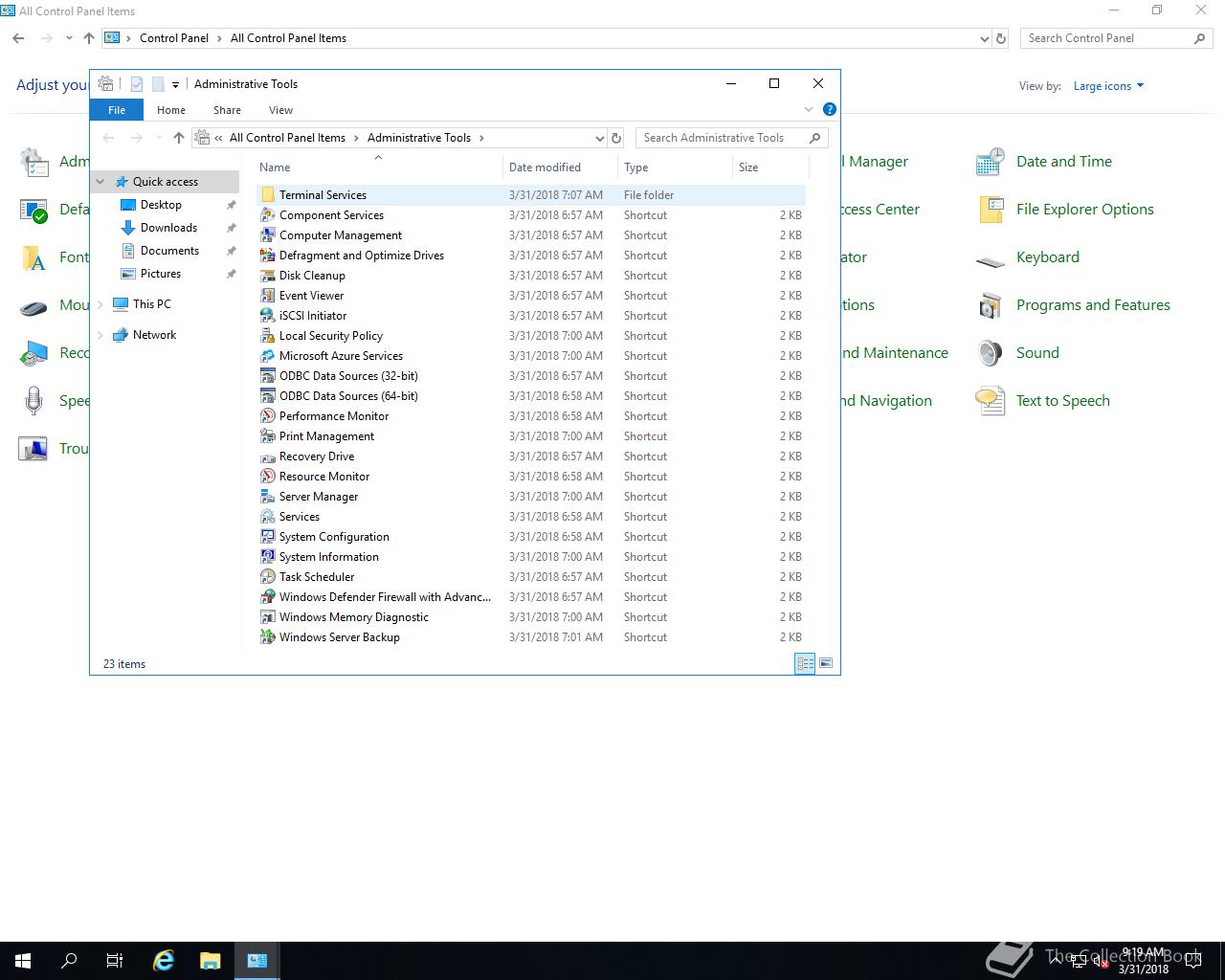1225x980 pixels.
Task: Open Programs and Features link
Action: pos(1093,305)
